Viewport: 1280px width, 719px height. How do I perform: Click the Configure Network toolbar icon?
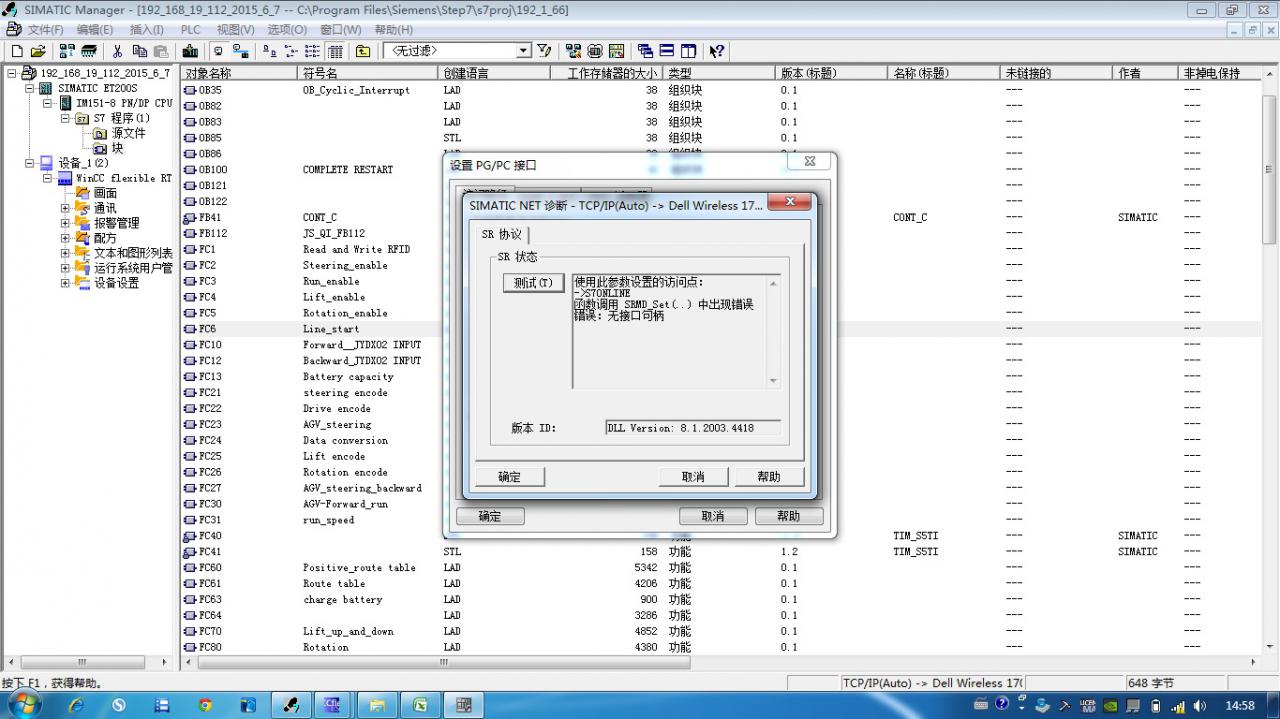click(x=573, y=51)
